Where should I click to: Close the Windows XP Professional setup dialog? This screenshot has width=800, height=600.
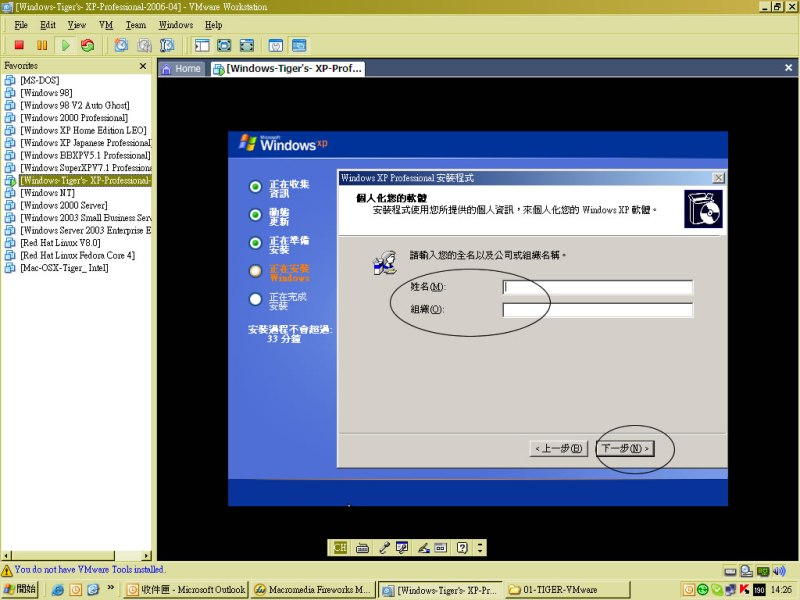click(718, 178)
